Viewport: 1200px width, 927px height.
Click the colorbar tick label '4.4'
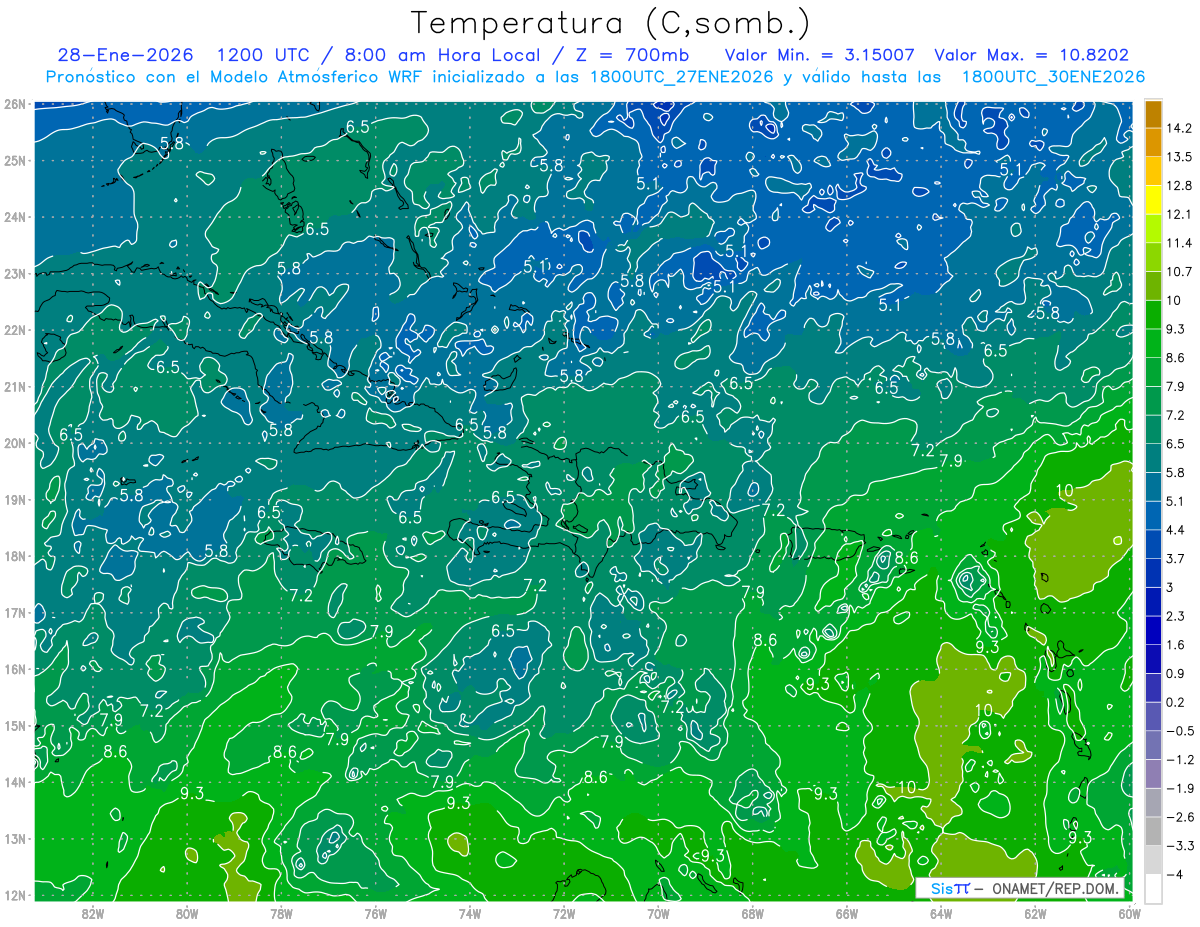pyautogui.click(x=1176, y=530)
